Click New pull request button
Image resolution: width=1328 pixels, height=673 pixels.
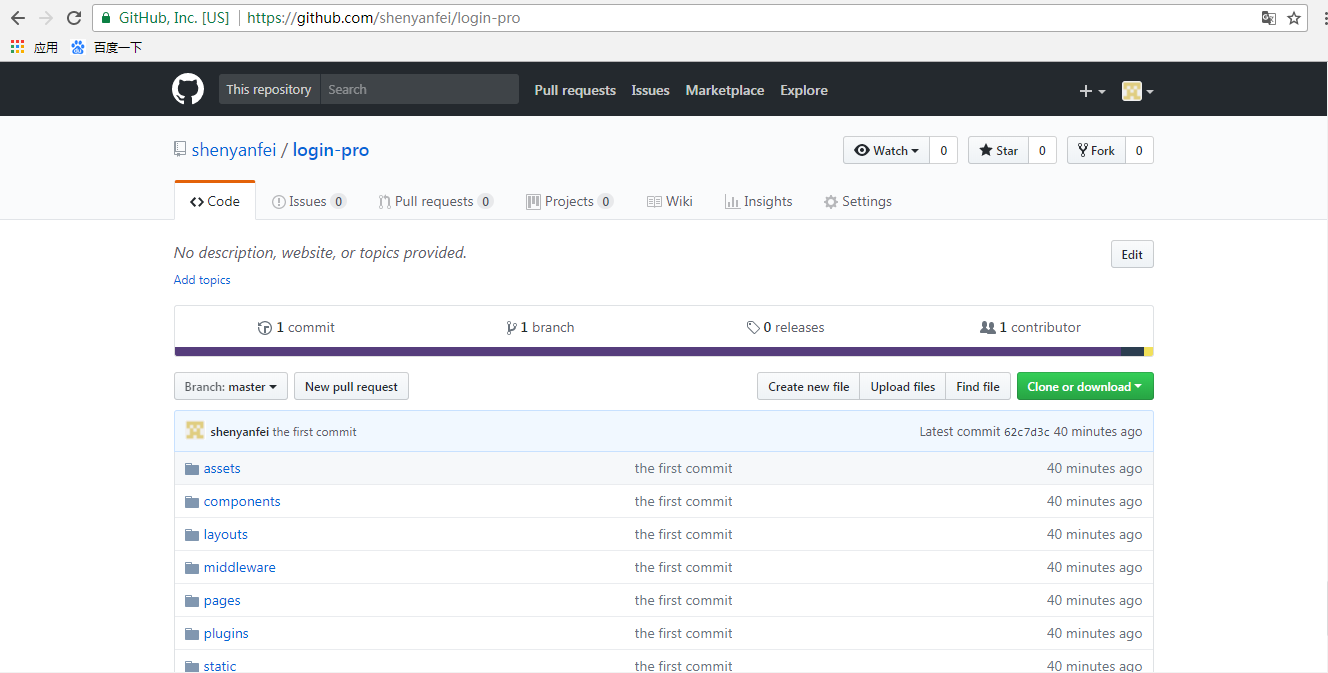coord(351,386)
